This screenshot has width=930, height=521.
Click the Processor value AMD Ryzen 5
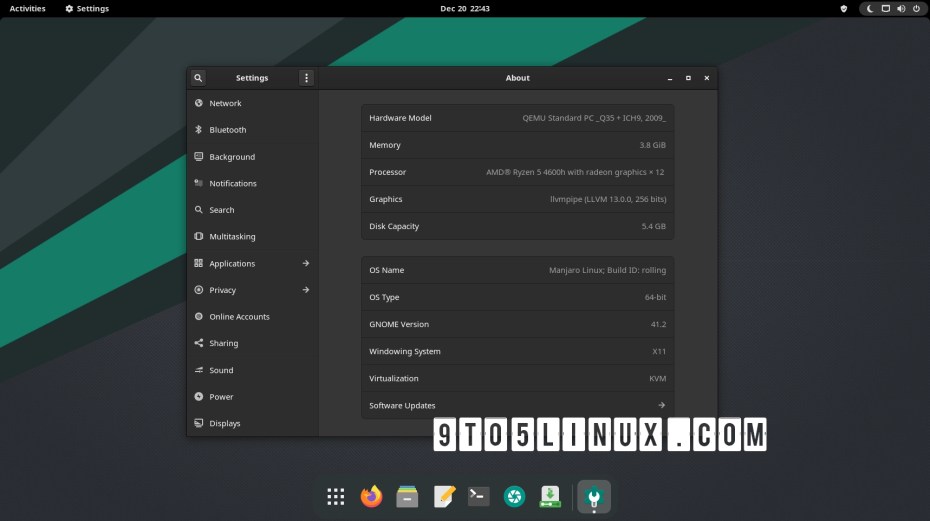pos(575,172)
